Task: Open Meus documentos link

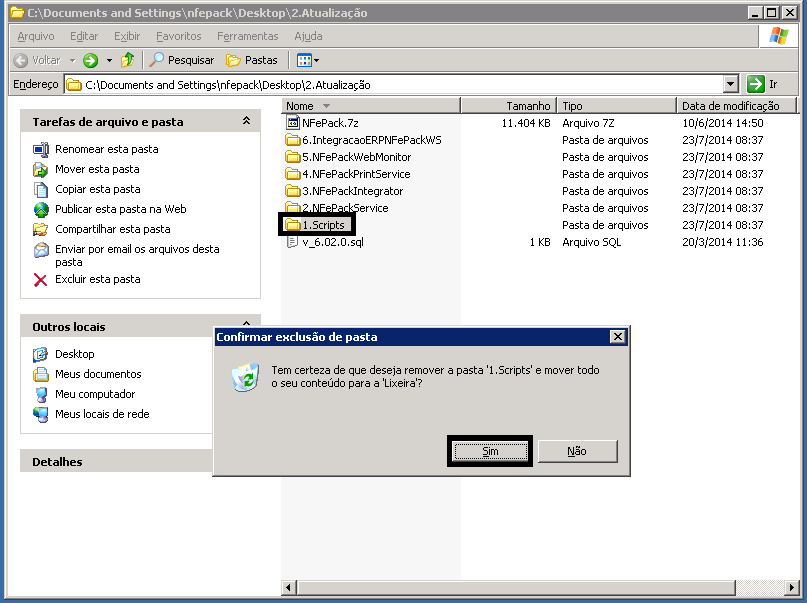Action: 98,374
